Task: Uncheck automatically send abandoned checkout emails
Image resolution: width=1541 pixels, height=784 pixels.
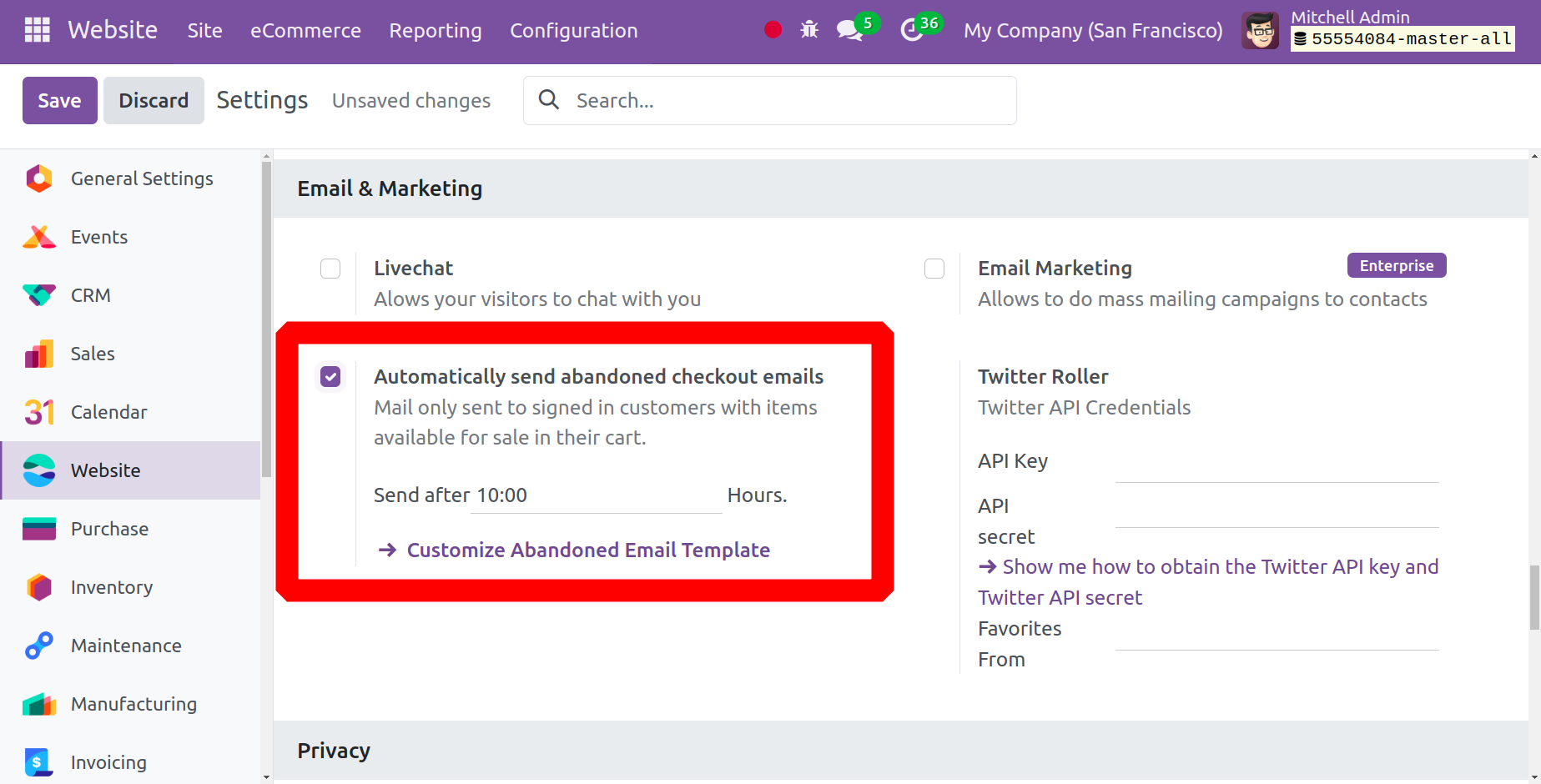Action: coord(330,377)
